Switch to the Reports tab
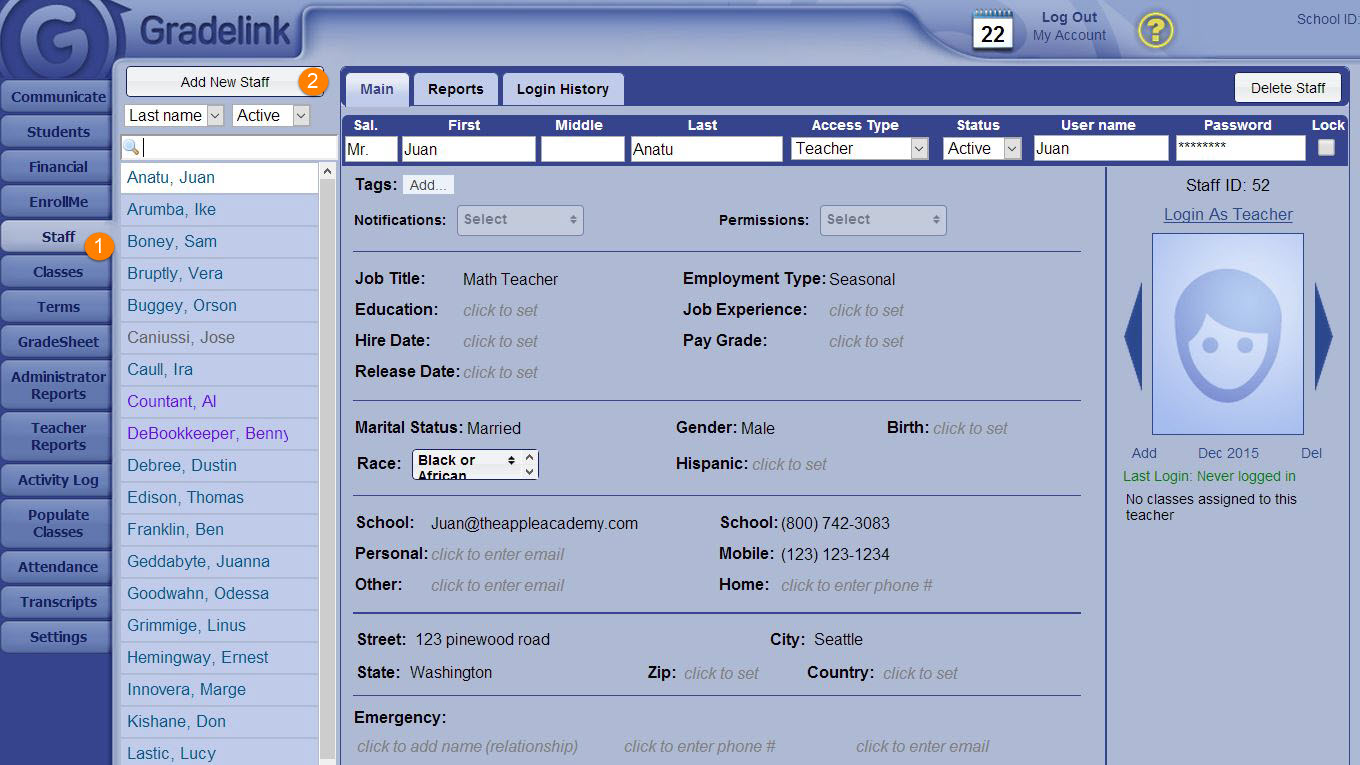 coord(455,89)
